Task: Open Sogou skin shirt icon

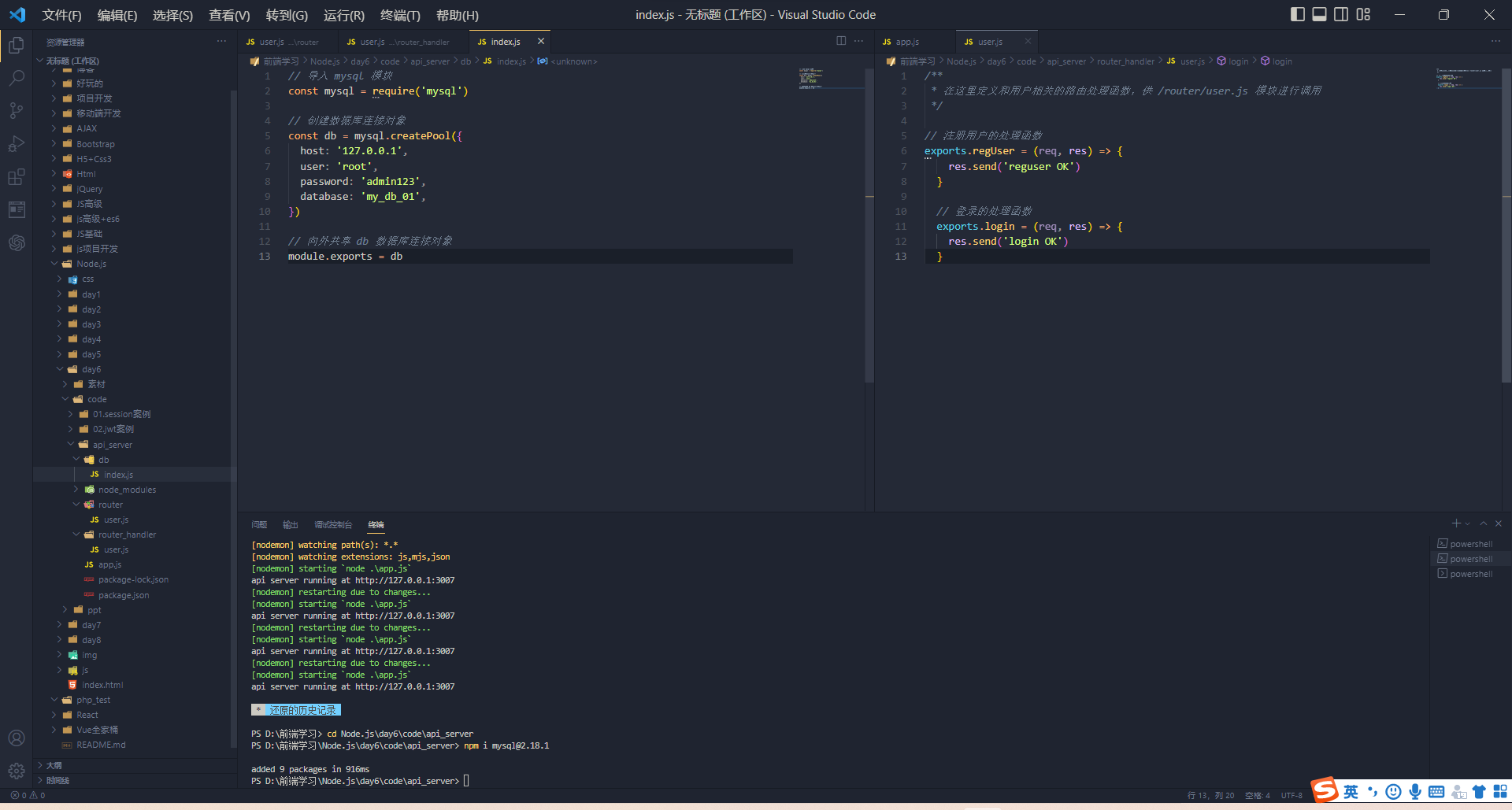Action: click(x=1479, y=792)
